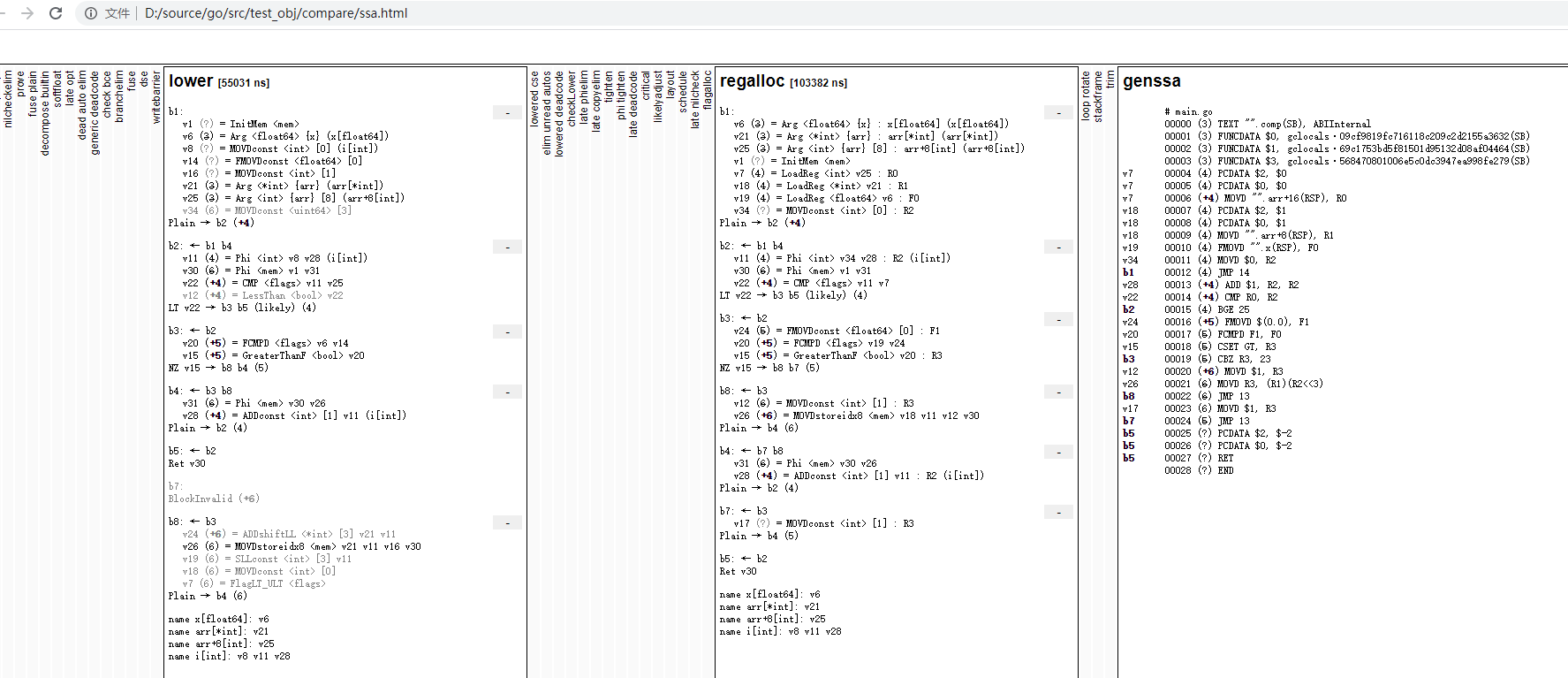Open the elim unread autos column
Viewport: 1568px width, 678px height.
547,113
